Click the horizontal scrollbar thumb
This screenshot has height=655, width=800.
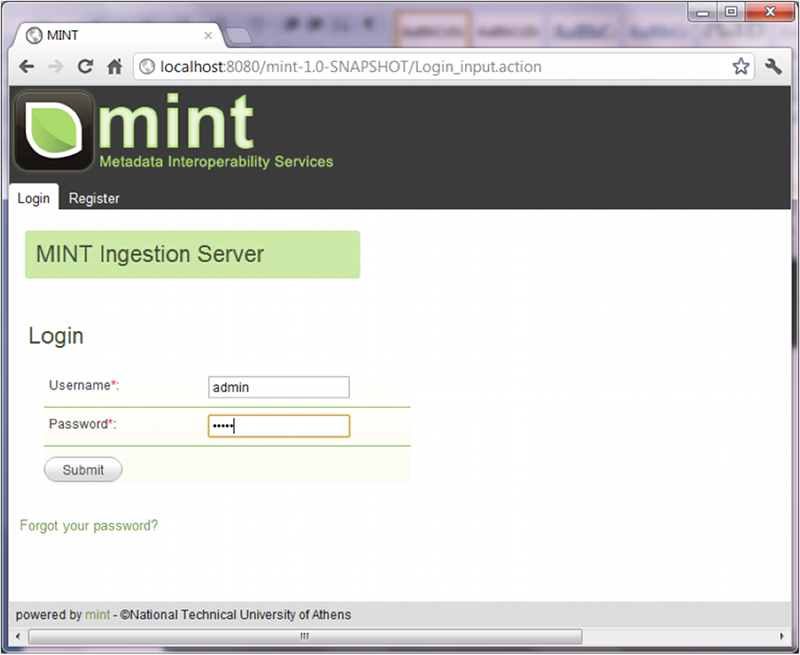pos(305,636)
